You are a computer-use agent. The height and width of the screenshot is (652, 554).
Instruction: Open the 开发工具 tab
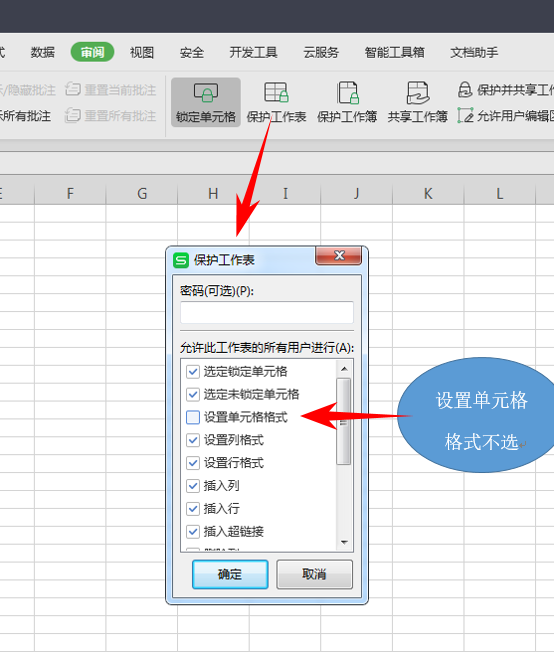(253, 52)
